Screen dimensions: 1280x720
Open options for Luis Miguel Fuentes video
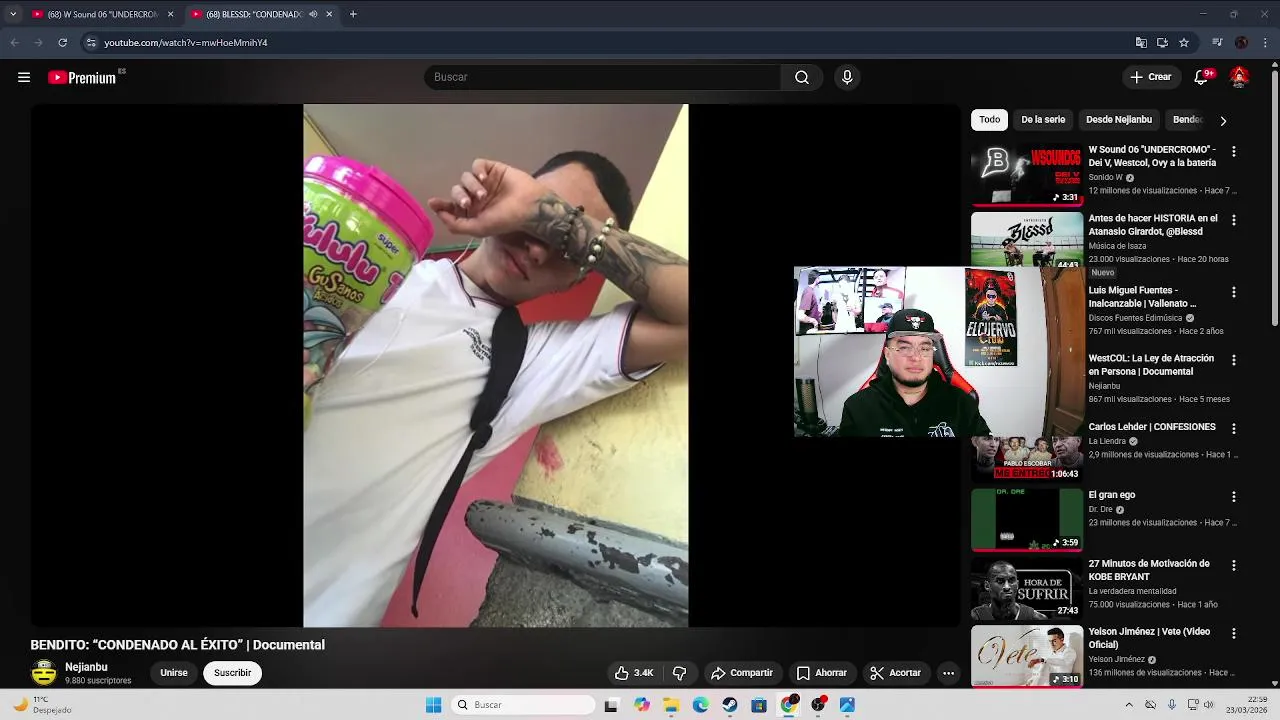point(1233,292)
